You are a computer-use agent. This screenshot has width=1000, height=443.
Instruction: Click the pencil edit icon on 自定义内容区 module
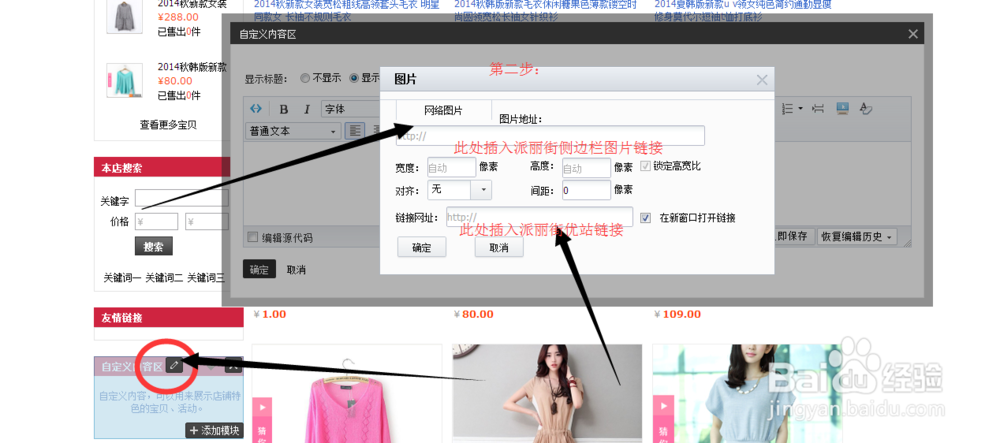coord(174,365)
